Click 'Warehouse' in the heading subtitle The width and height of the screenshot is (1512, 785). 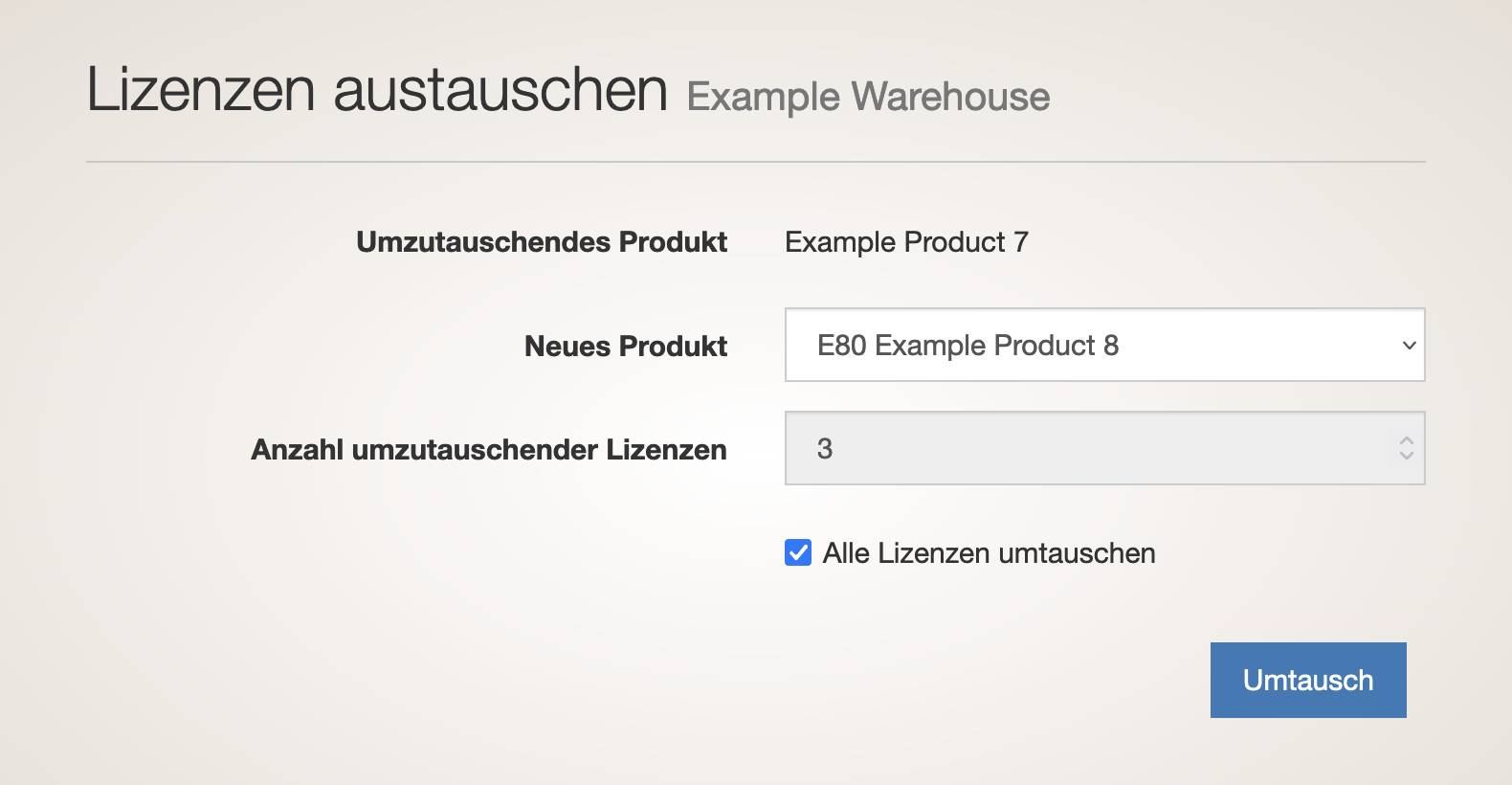point(950,97)
